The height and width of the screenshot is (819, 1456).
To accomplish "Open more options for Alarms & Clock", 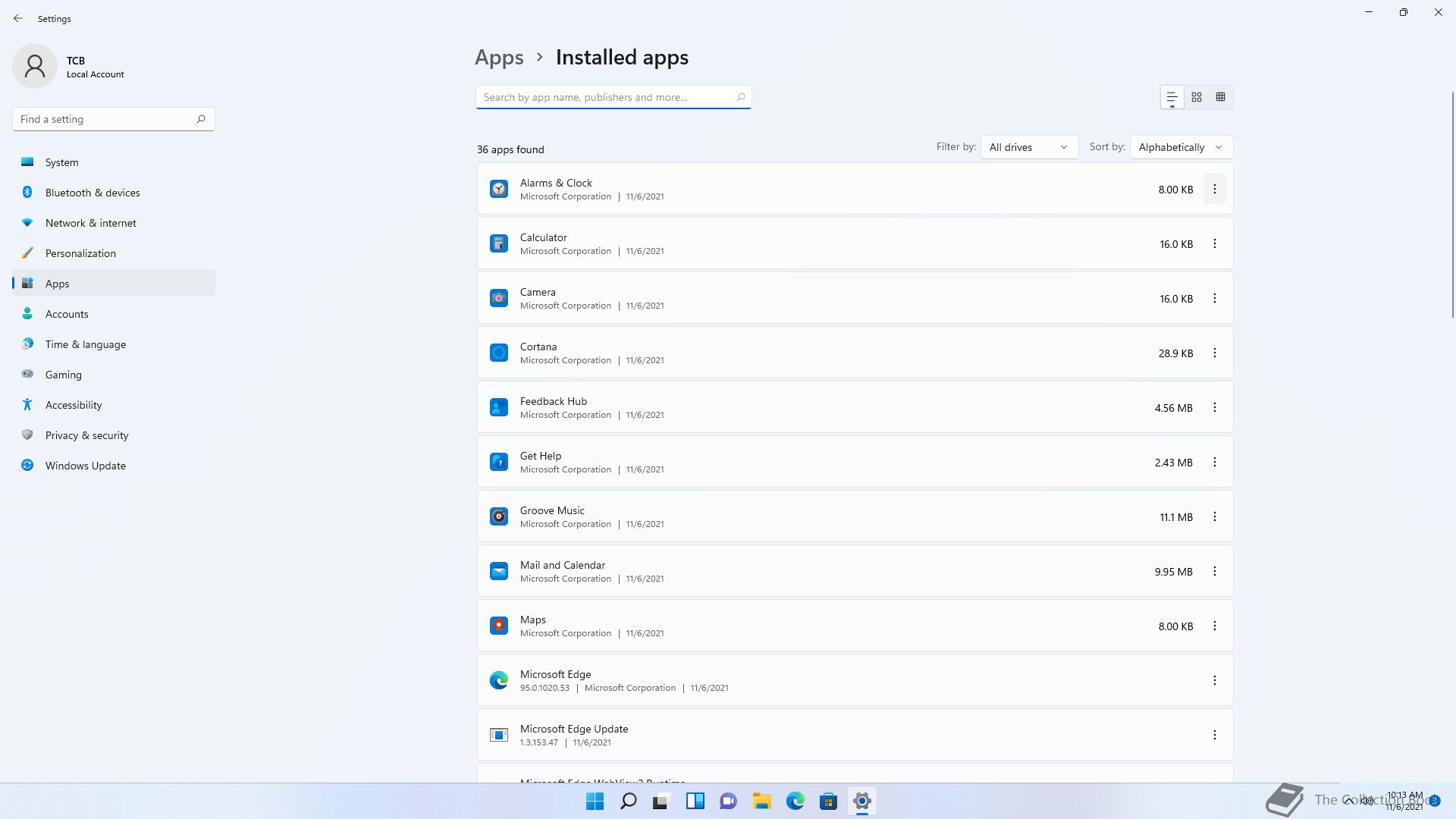I will [1215, 189].
